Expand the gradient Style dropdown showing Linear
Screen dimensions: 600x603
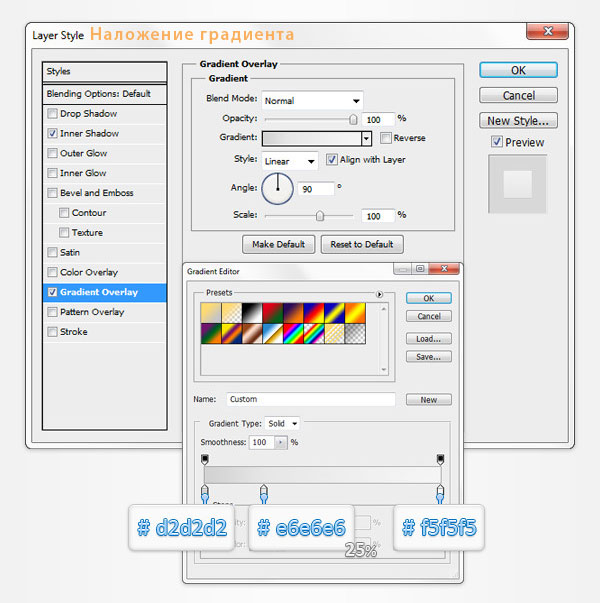[x=290, y=160]
